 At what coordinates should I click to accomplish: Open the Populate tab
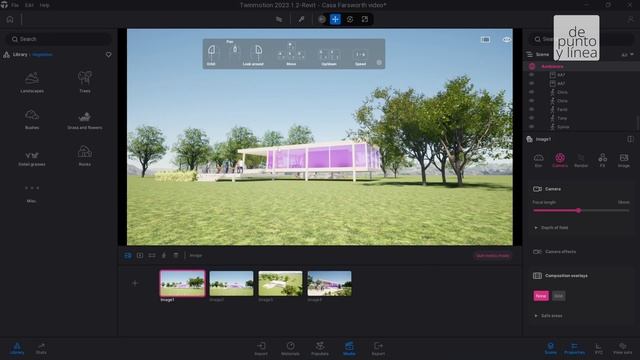[x=320, y=349]
